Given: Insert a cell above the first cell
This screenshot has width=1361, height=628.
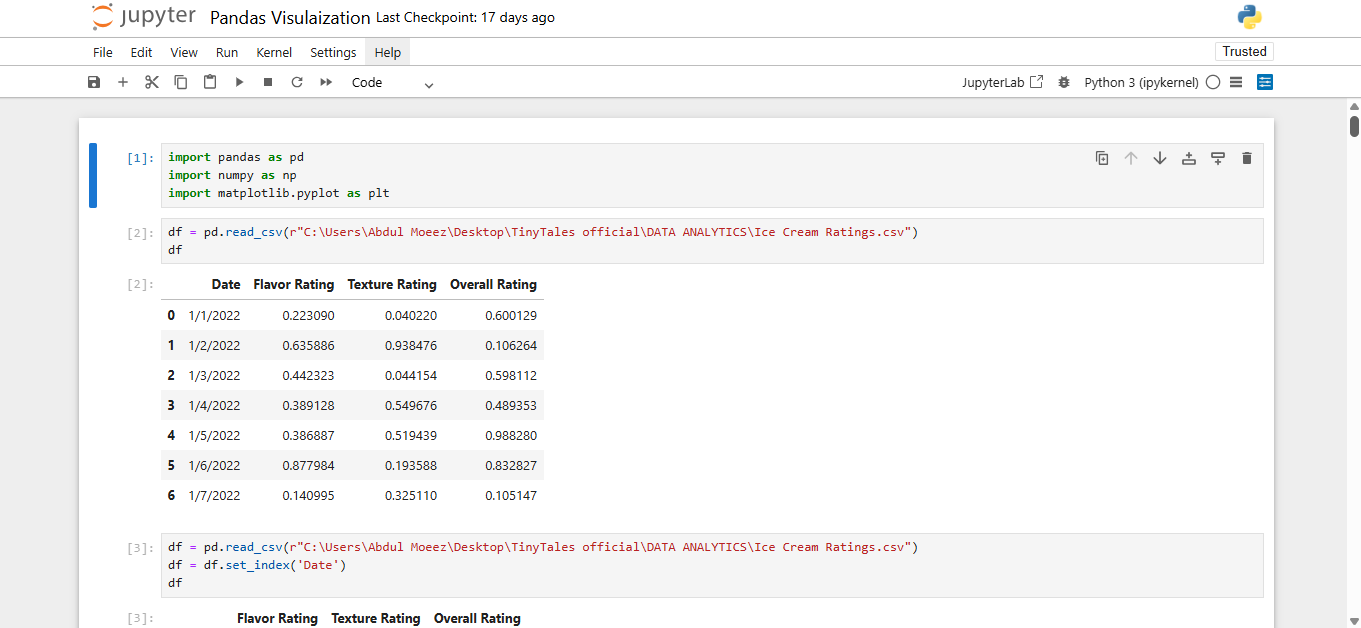Looking at the screenshot, I should (1189, 158).
